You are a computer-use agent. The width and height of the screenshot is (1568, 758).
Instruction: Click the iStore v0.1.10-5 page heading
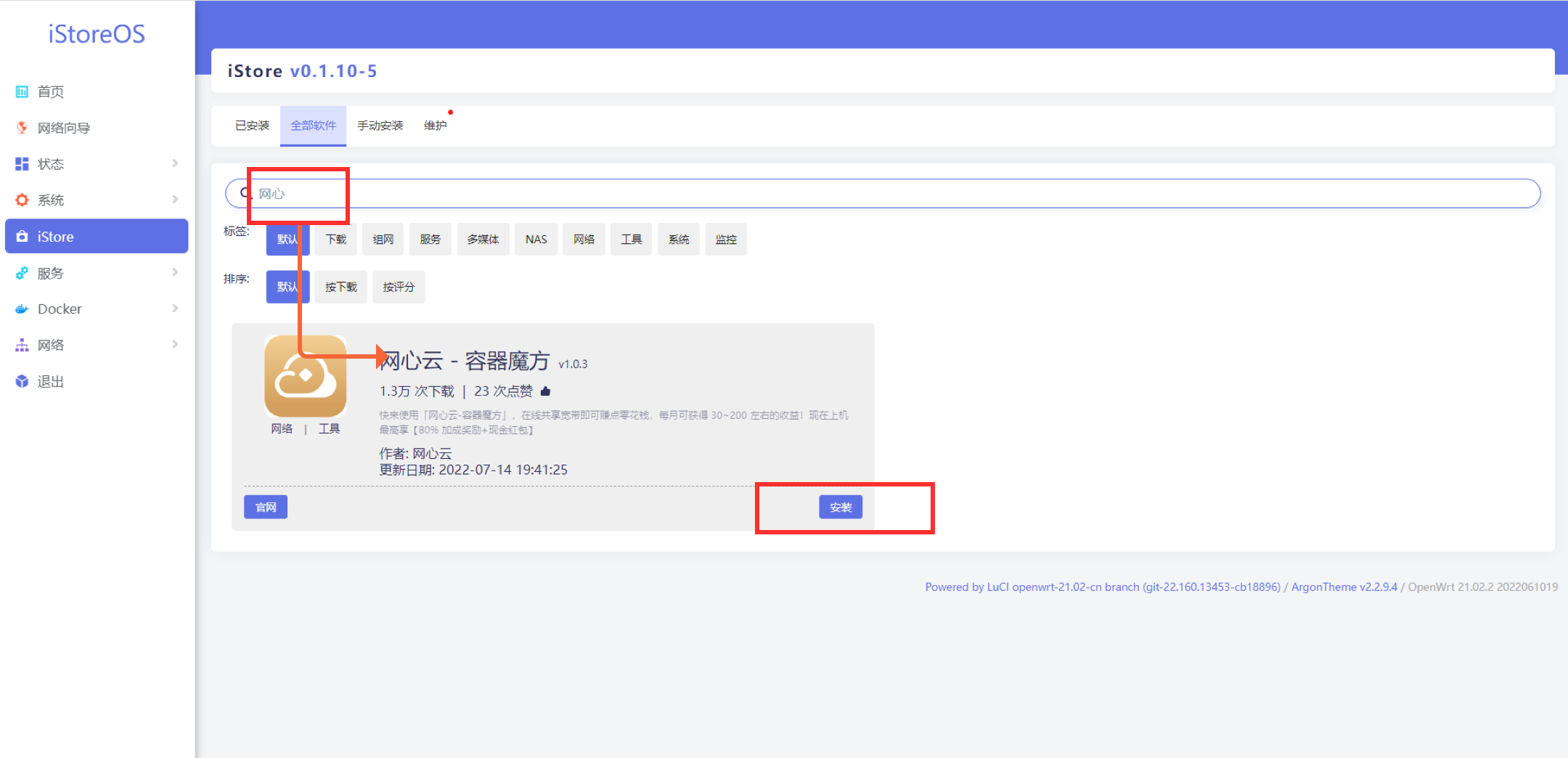click(302, 71)
